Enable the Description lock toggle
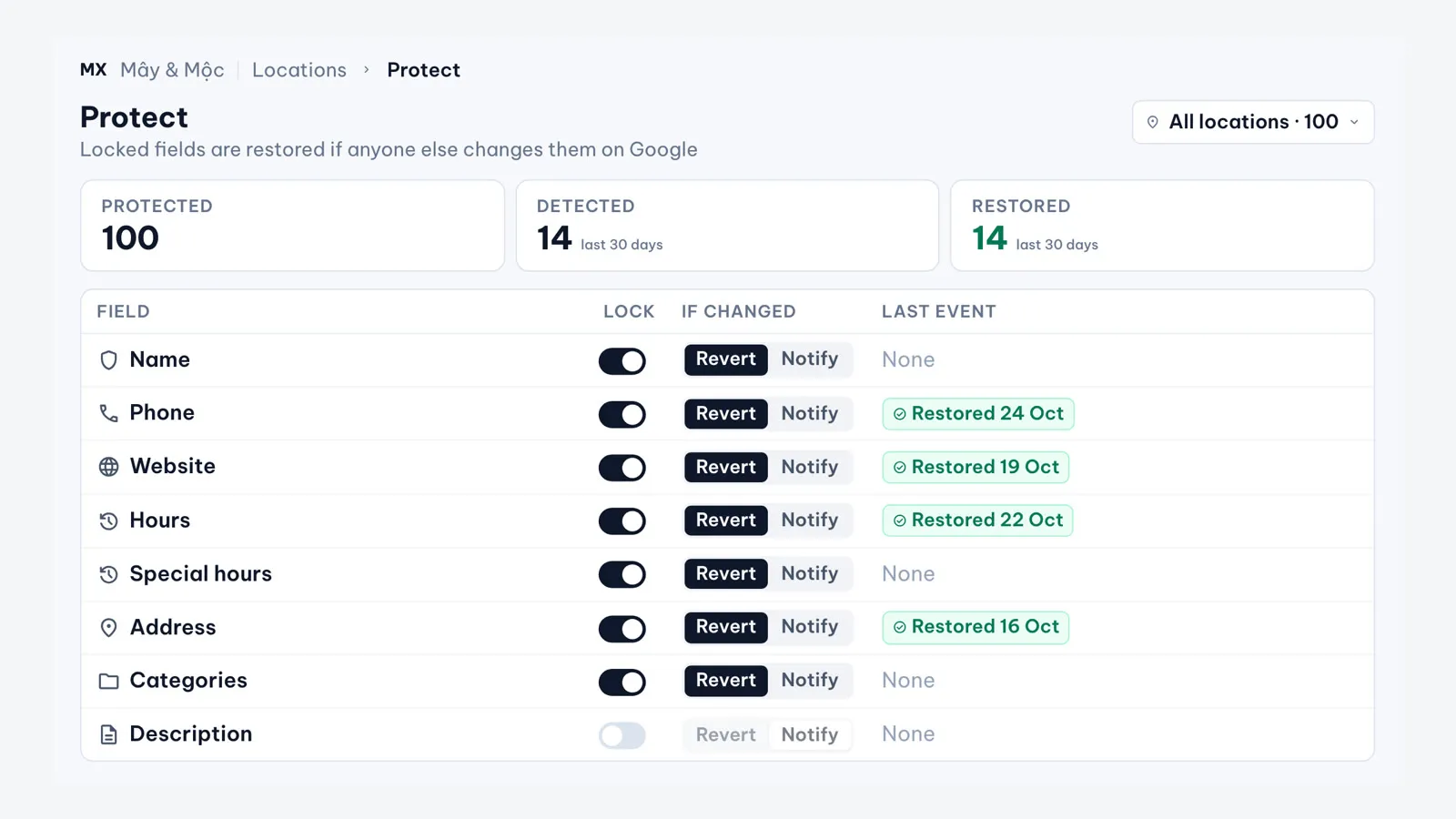The height and width of the screenshot is (819, 1456). 622,735
